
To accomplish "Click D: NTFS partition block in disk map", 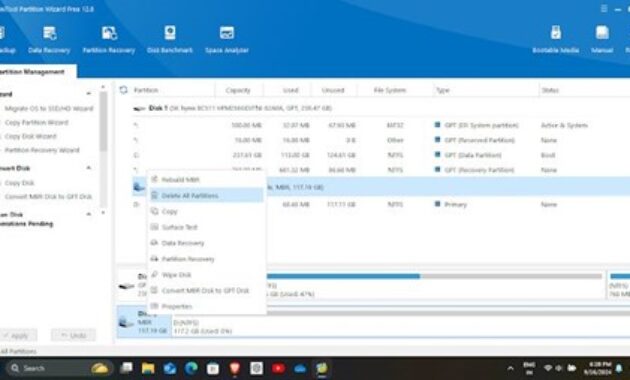I will tap(401, 323).
